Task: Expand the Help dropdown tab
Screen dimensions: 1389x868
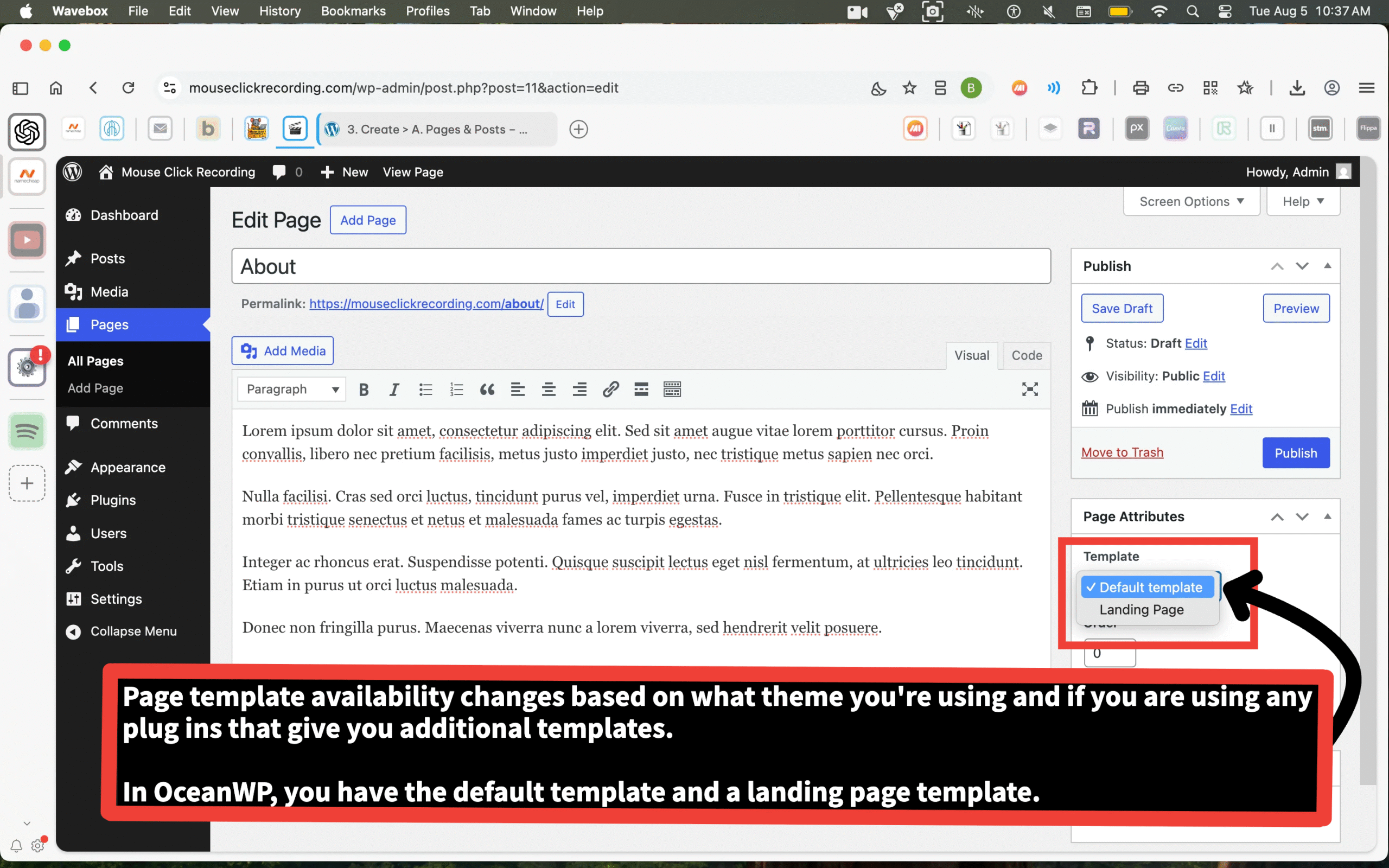Action: click(x=1303, y=201)
